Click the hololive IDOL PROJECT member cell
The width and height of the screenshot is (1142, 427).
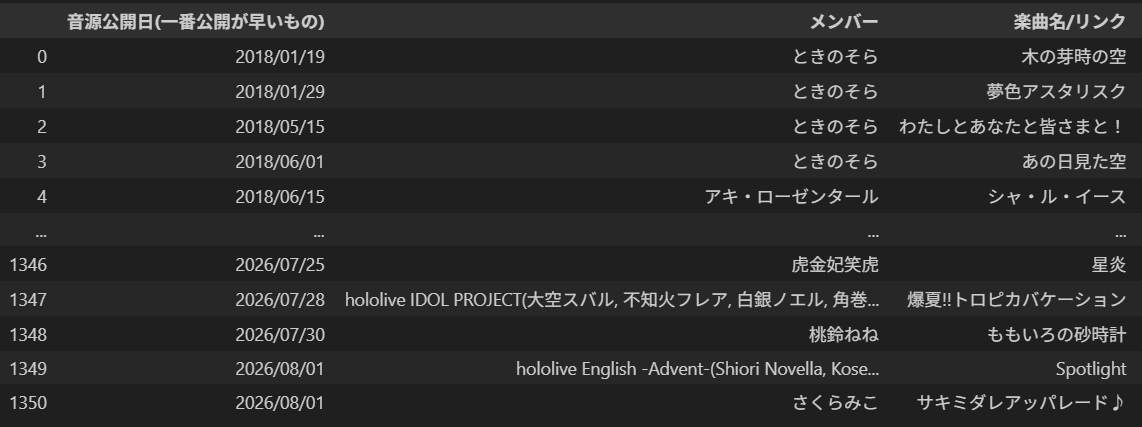tap(612, 299)
